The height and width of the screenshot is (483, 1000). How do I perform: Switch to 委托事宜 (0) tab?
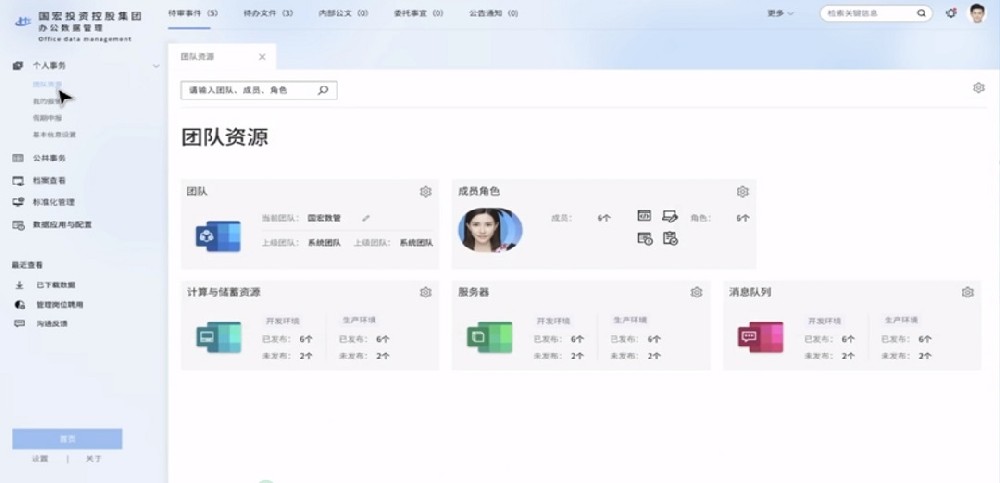pos(418,13)
